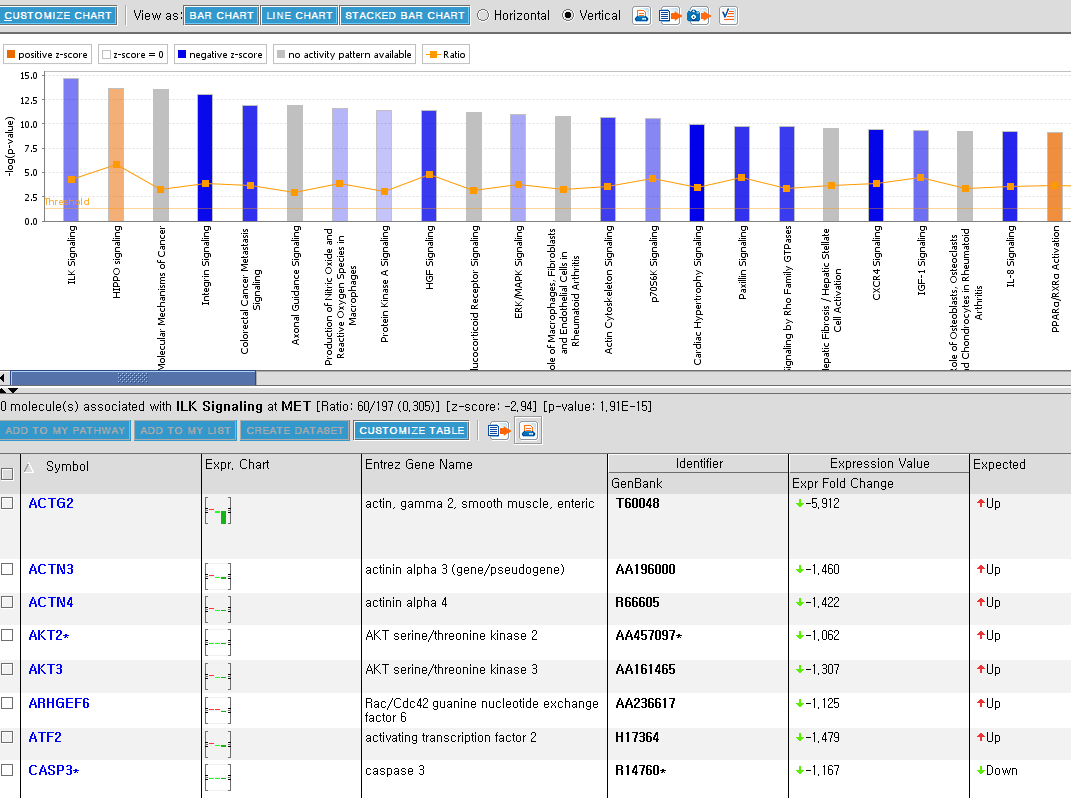The height and width of the screenshot is (798, 1071).
Task: Click GenBank identifier AA196000
Action: tap(645, 570)
